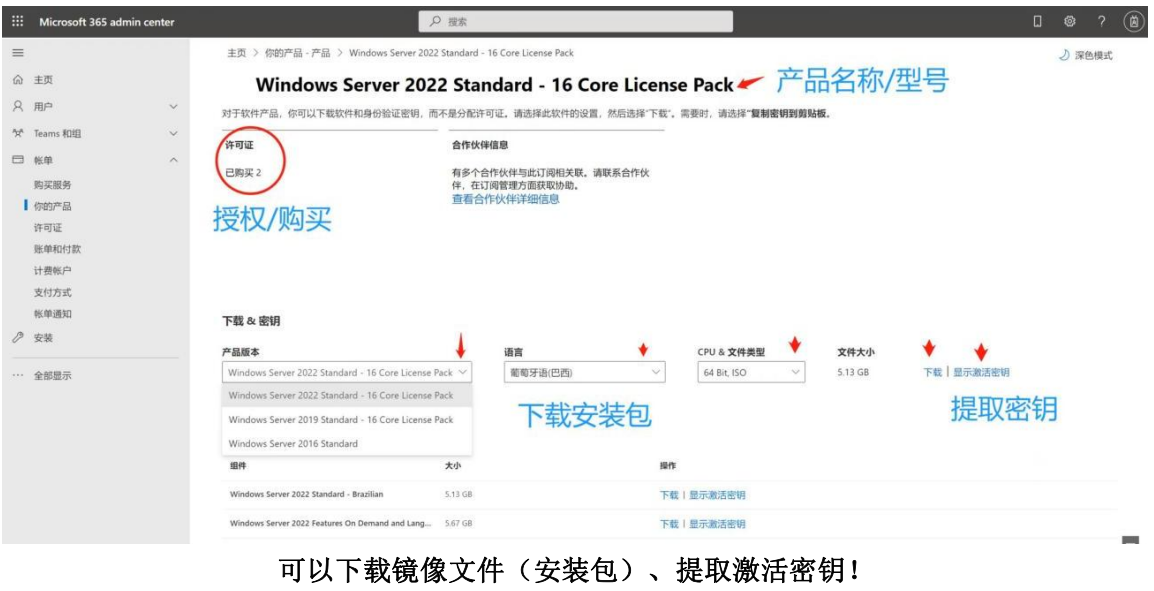
Task: Click 主页 breadcrumb link
Action: click(x=236, y=53)
